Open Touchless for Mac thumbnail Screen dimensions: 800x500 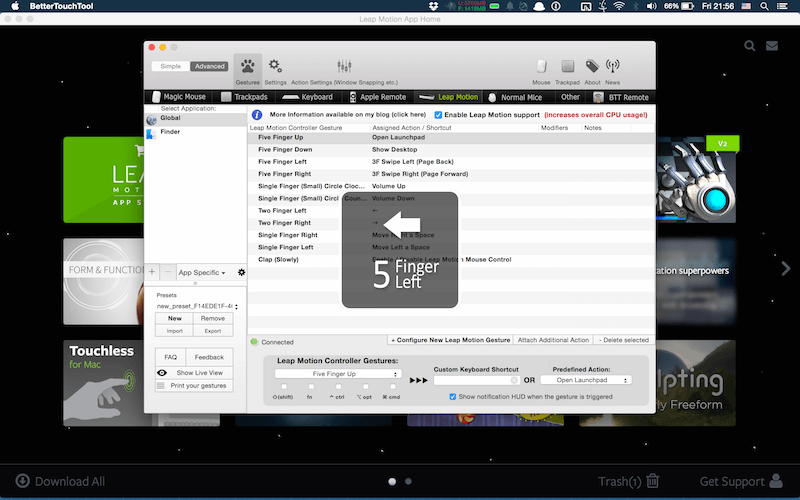click(102, 383)
